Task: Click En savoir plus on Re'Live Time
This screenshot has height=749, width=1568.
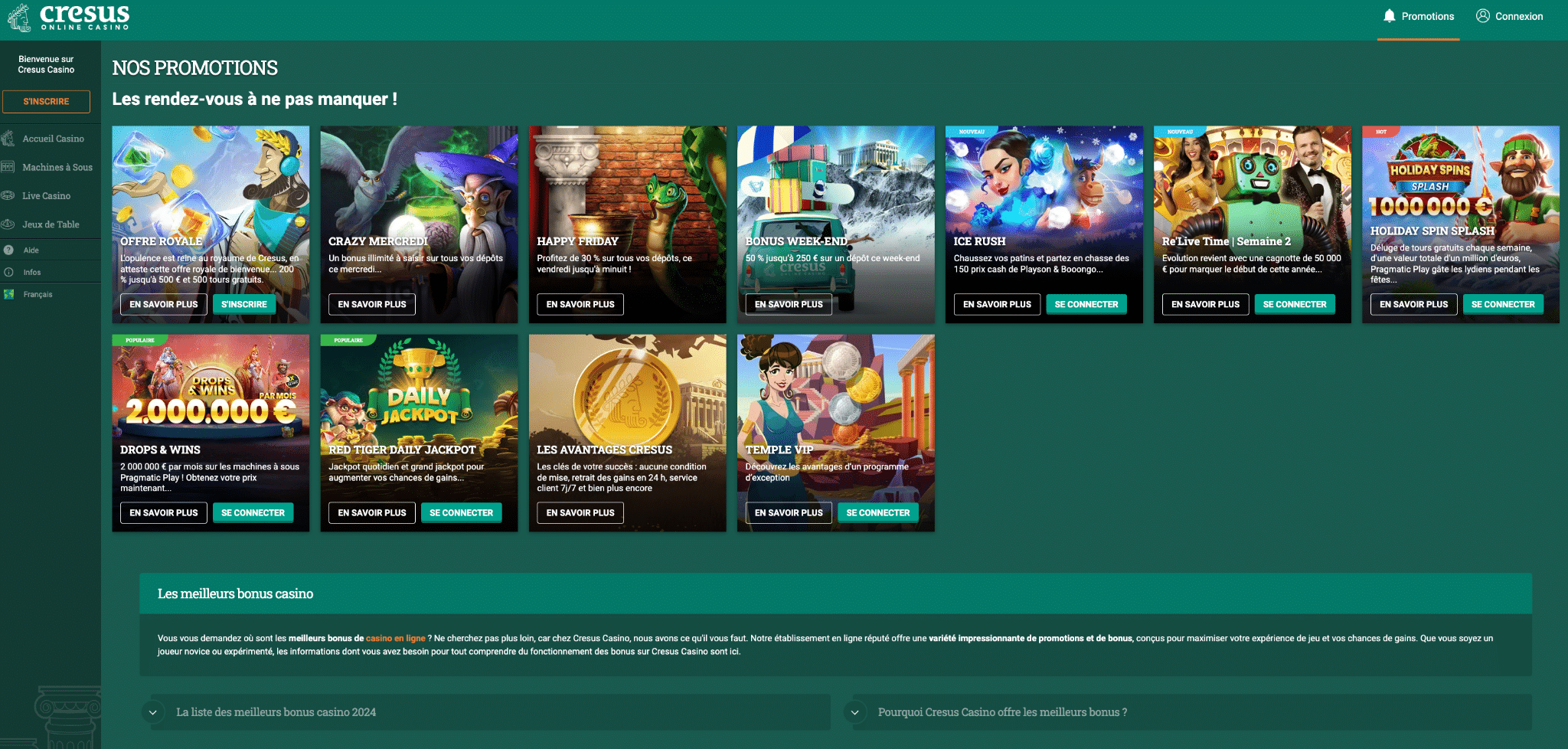Action: click(1205, 304)
